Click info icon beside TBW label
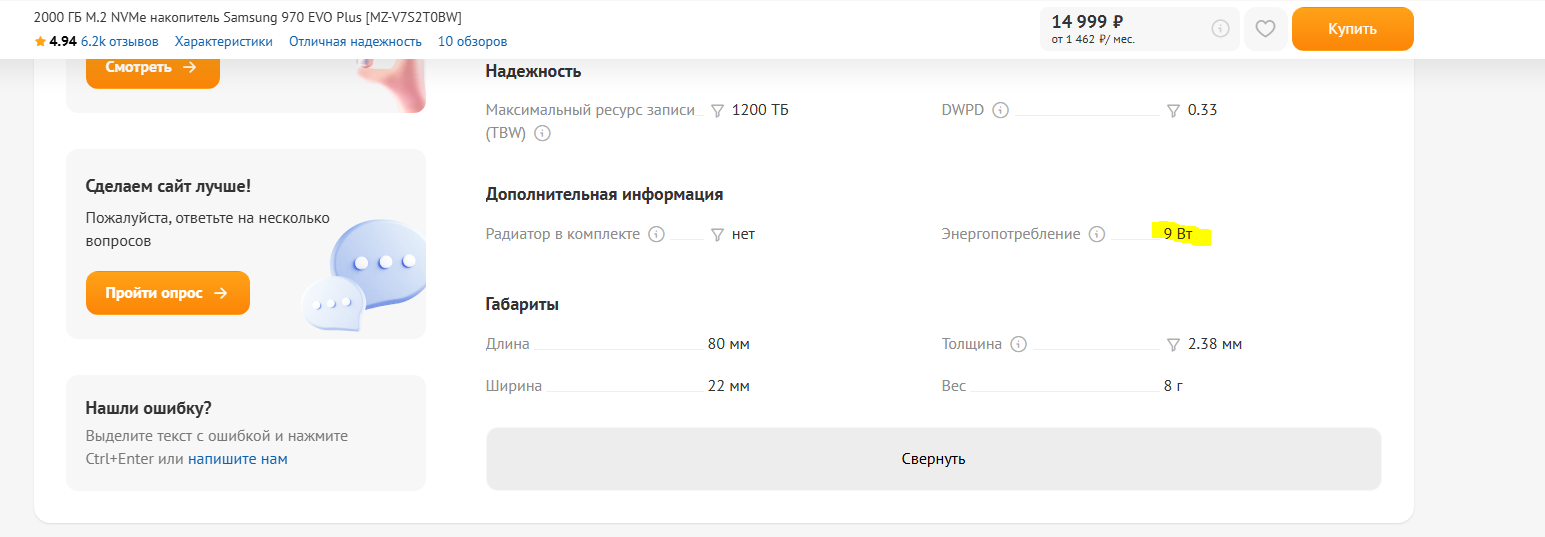The width and height of the screenshot is (1545, 537). [542, 133]
